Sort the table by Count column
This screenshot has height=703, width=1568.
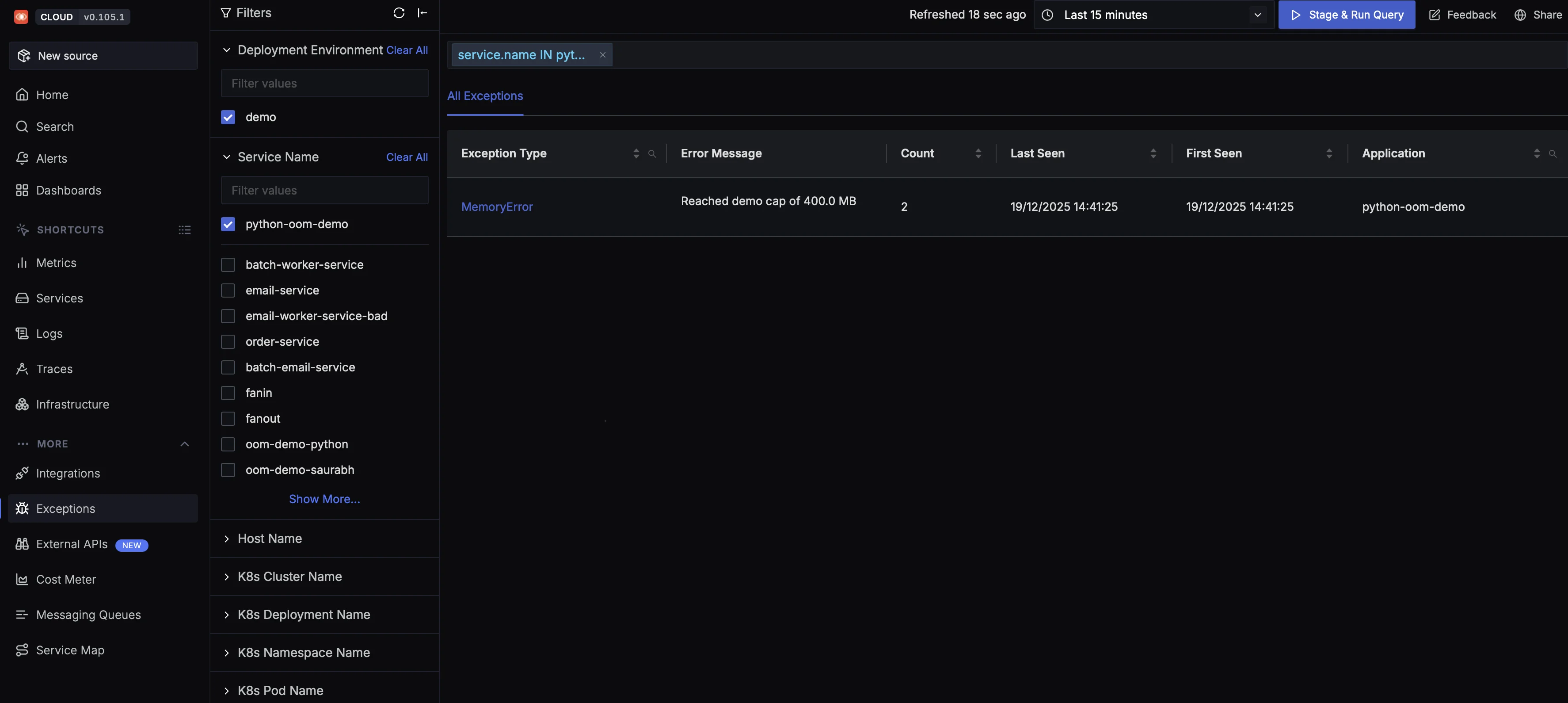(979, 153)
